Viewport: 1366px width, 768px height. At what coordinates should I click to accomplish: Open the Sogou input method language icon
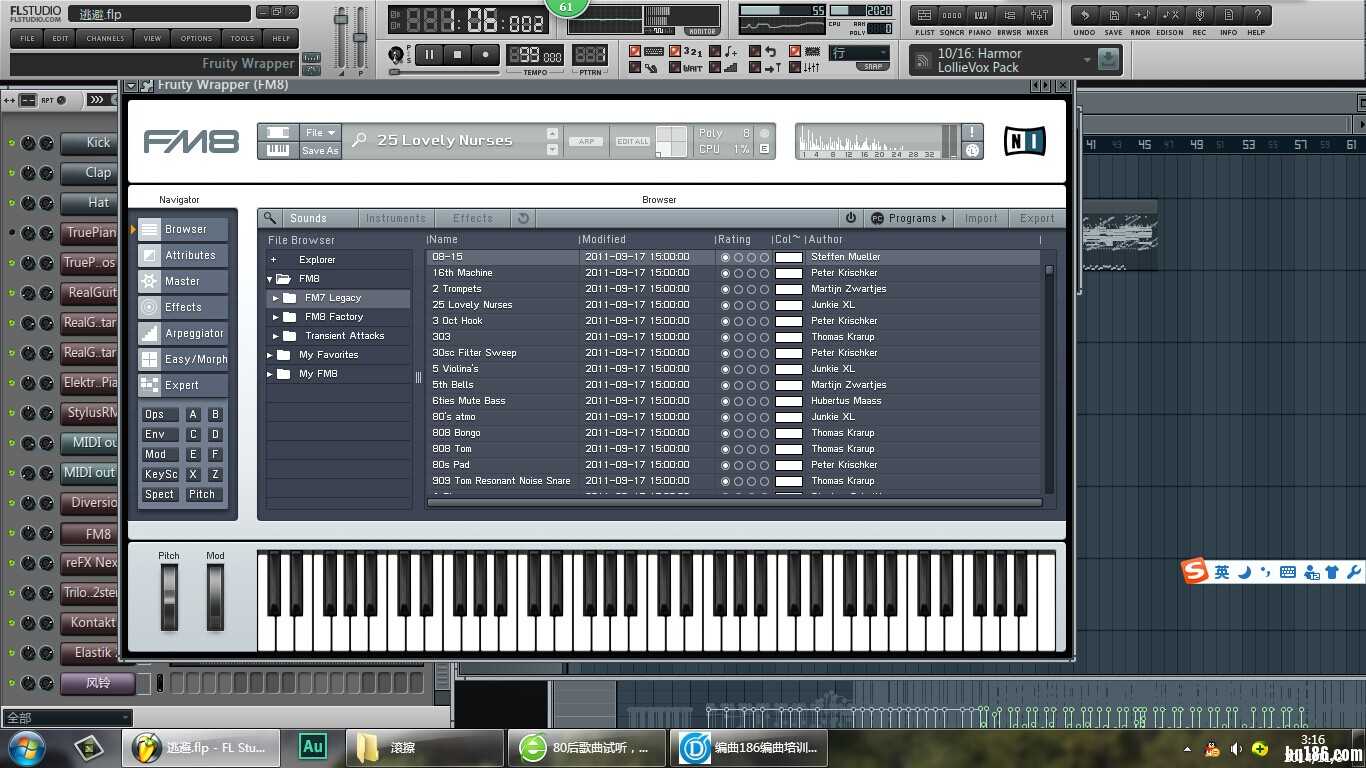tap(1195, 572)
